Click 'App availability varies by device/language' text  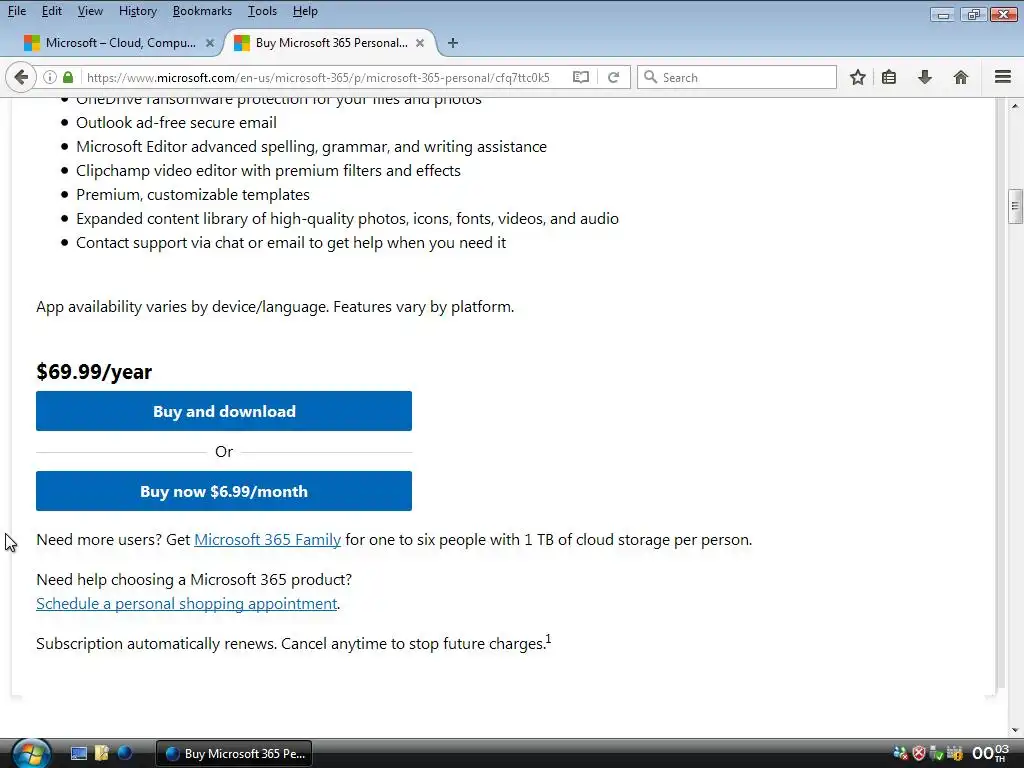click(275, 306)
